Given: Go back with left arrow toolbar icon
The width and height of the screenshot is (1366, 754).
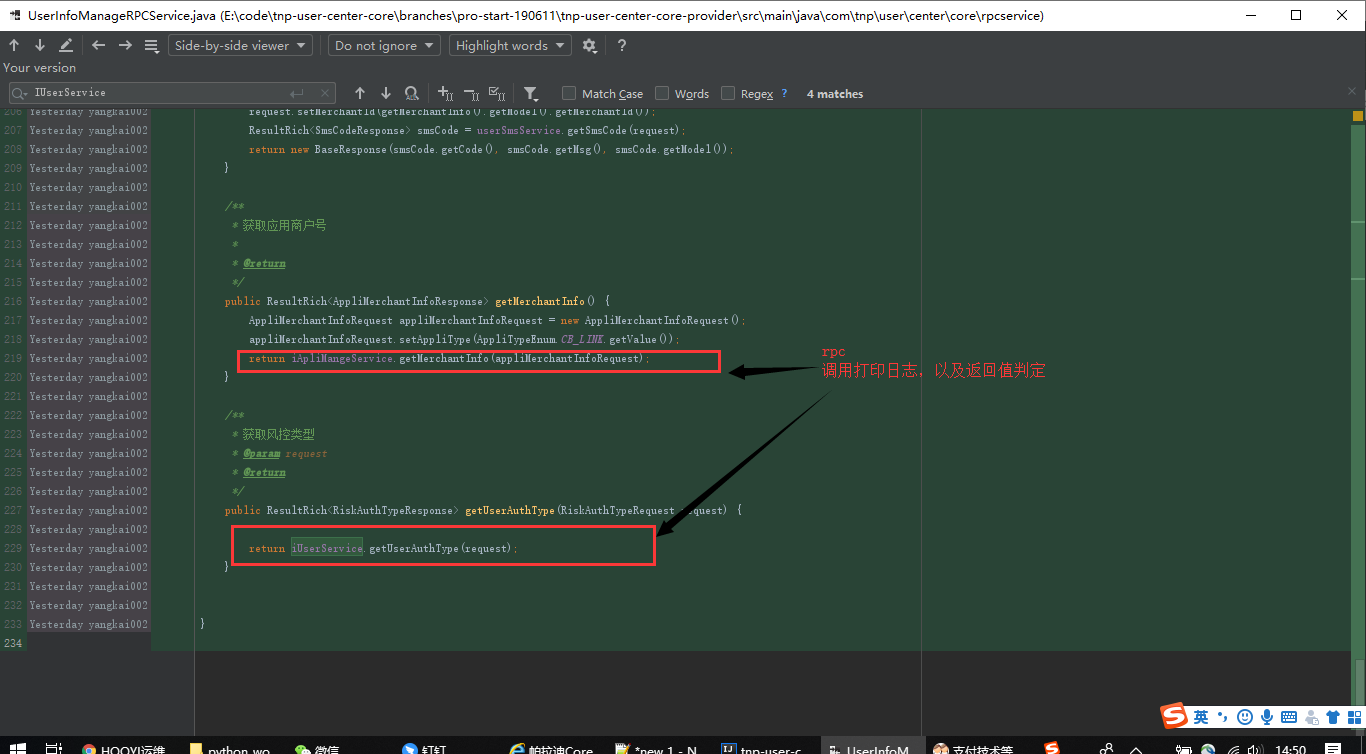Looking at the screenshot, I should 98,45.
